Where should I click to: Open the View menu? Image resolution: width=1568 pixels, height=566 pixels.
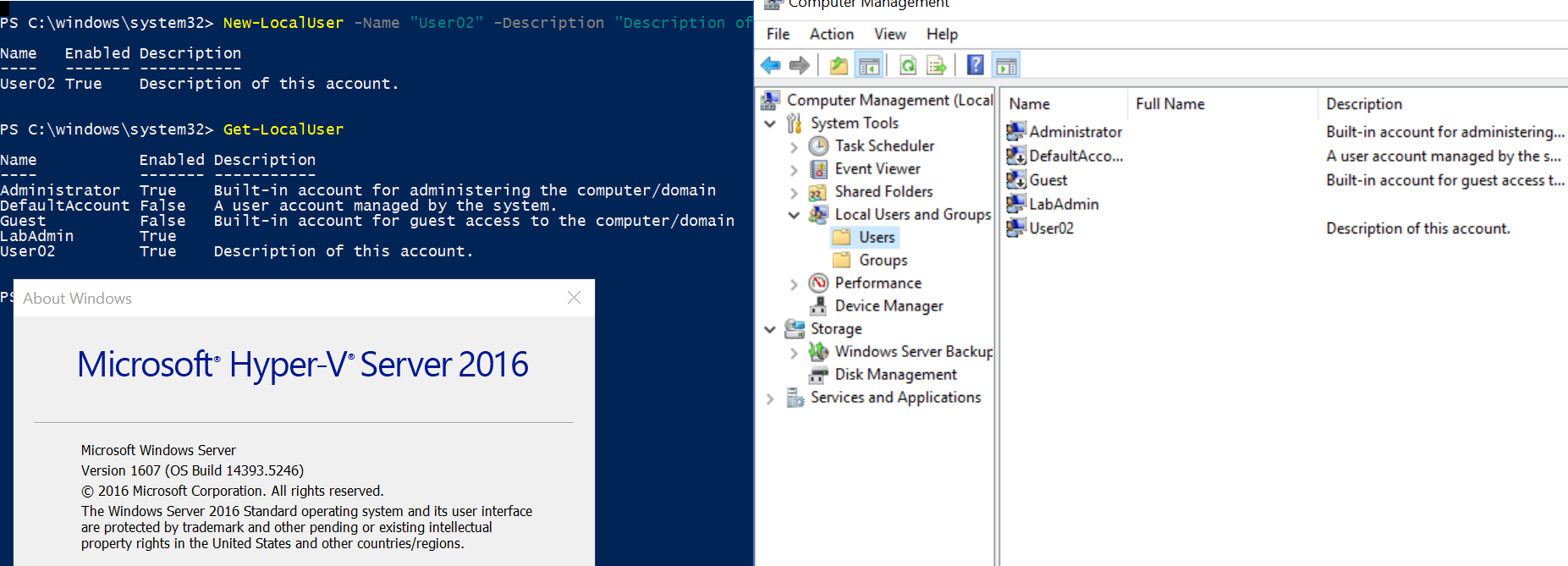pos(890,34)
